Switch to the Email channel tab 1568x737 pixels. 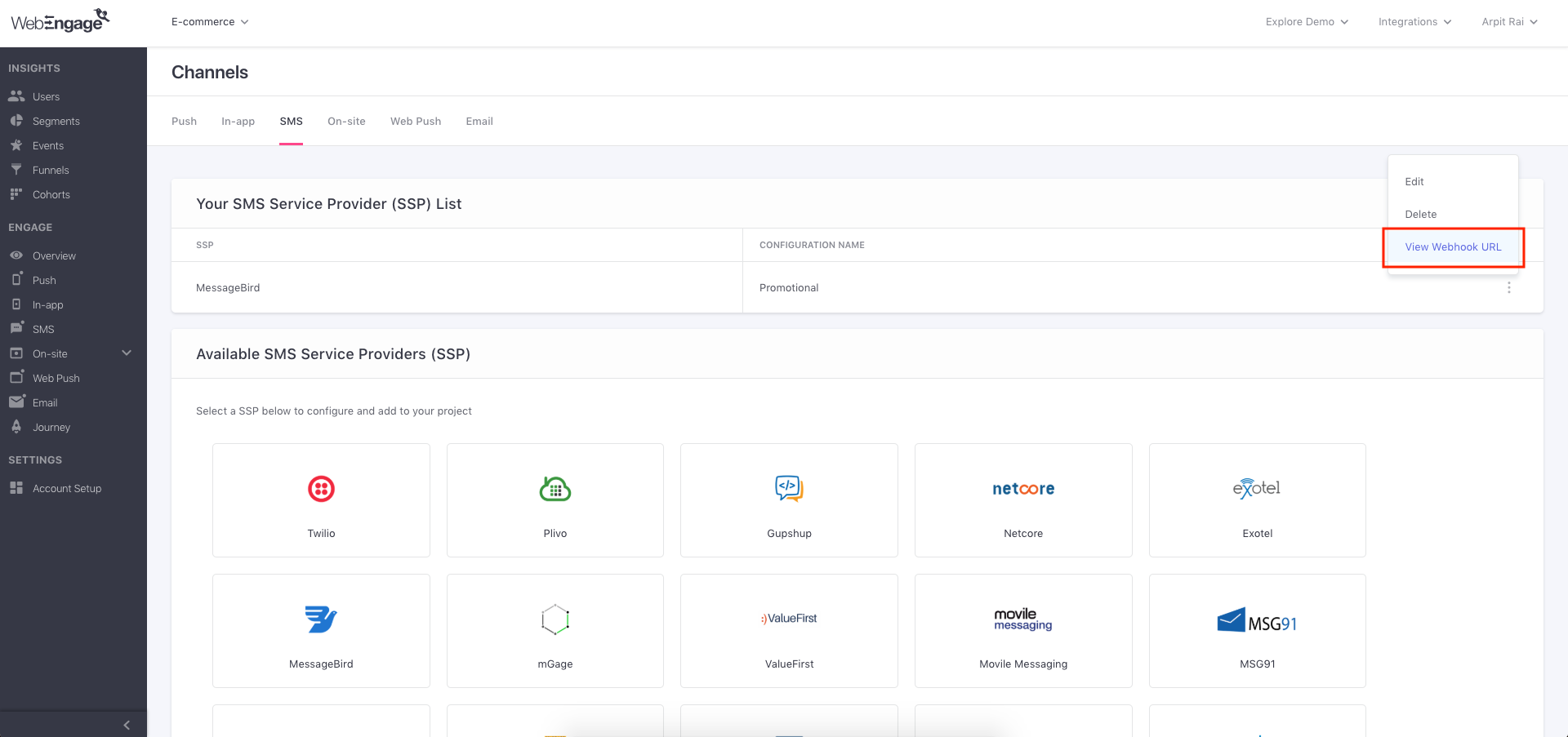tap(479, 121)
